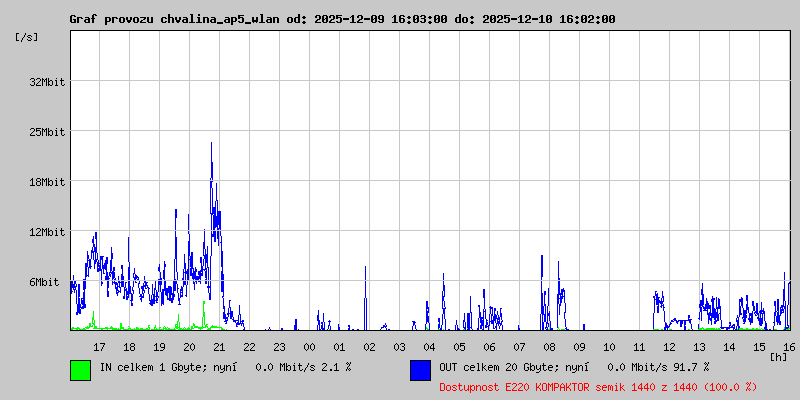Click the hour label '05' on x-axis
Screen dimensions: 800x400
[459, 347]
